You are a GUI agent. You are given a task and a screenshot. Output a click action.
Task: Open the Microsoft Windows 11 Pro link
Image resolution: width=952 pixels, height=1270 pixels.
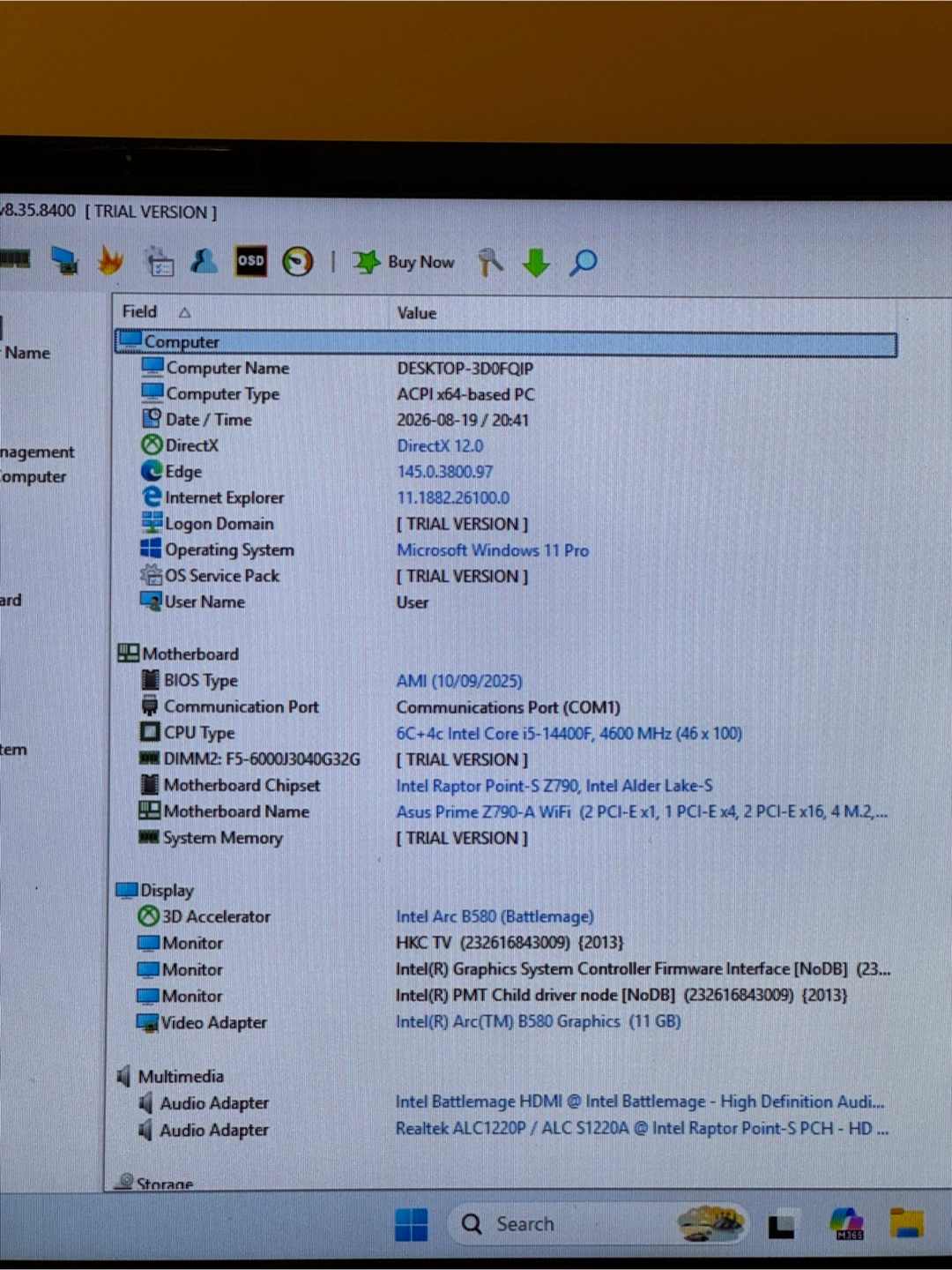pyautogui.click(x=493, y=550)
